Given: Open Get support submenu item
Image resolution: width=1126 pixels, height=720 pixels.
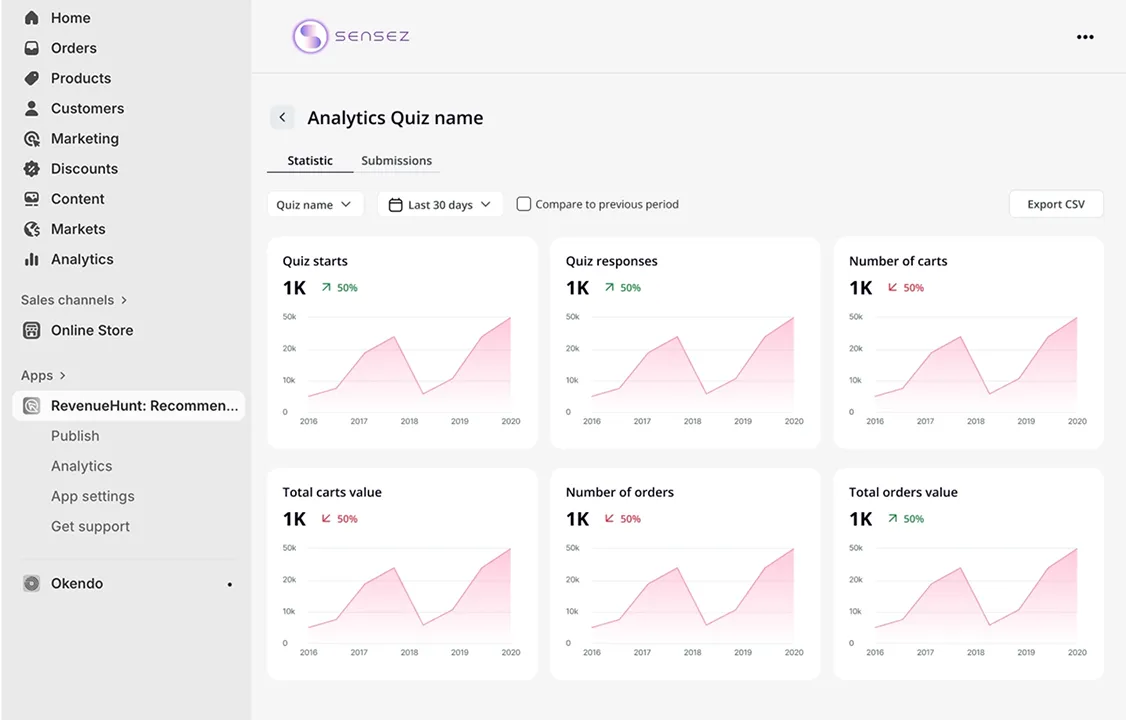Looking at the screenshot, I should 90,526.
